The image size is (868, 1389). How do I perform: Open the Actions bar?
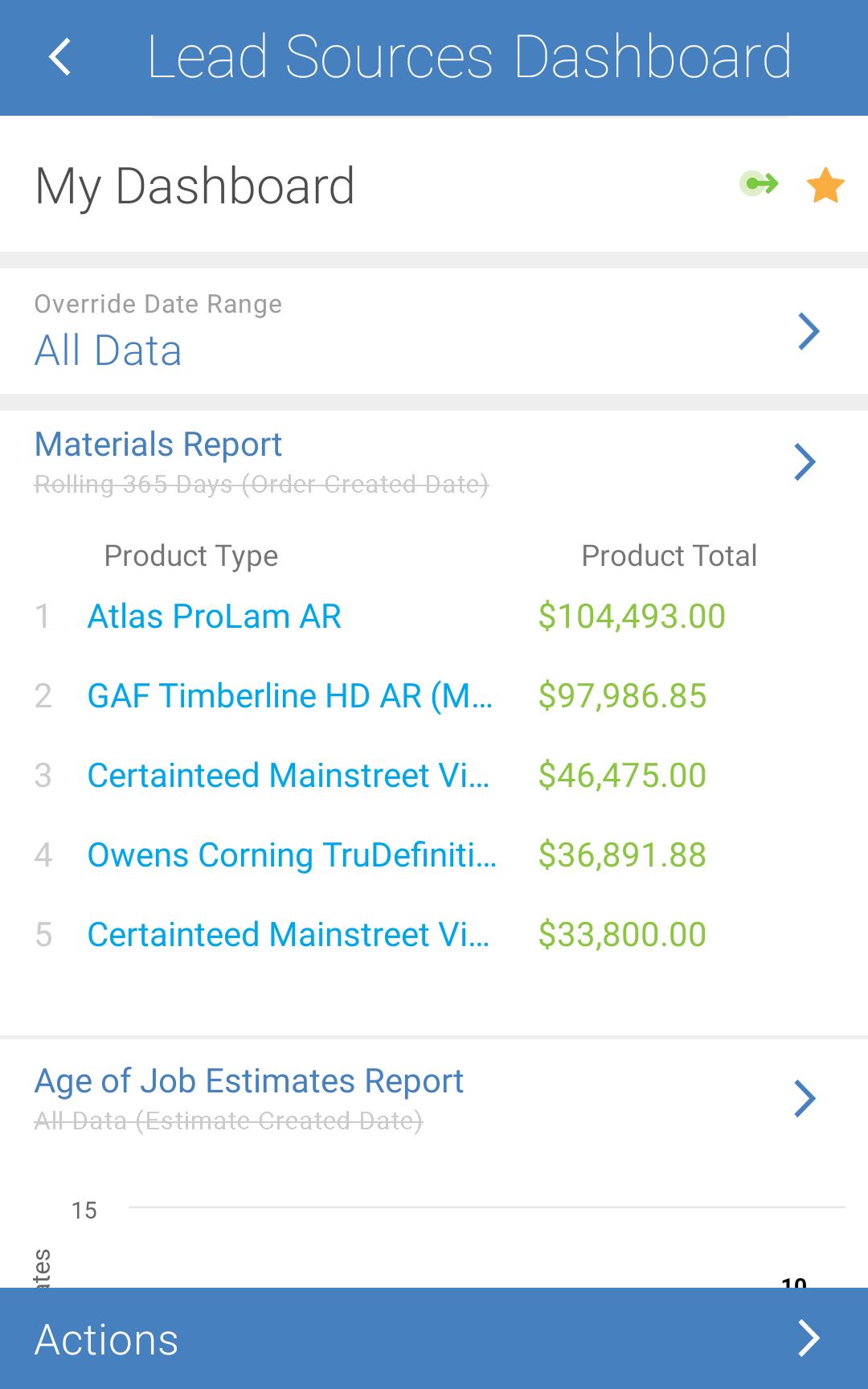click(x=434, y=1338)
